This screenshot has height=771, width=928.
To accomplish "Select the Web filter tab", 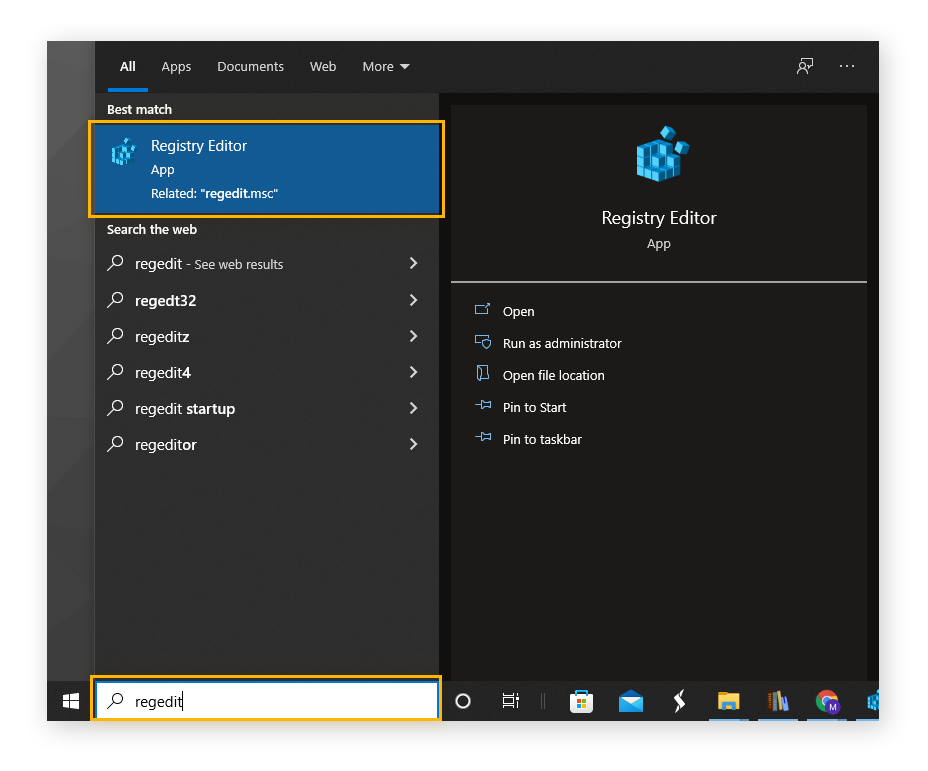I will point(322,66).
